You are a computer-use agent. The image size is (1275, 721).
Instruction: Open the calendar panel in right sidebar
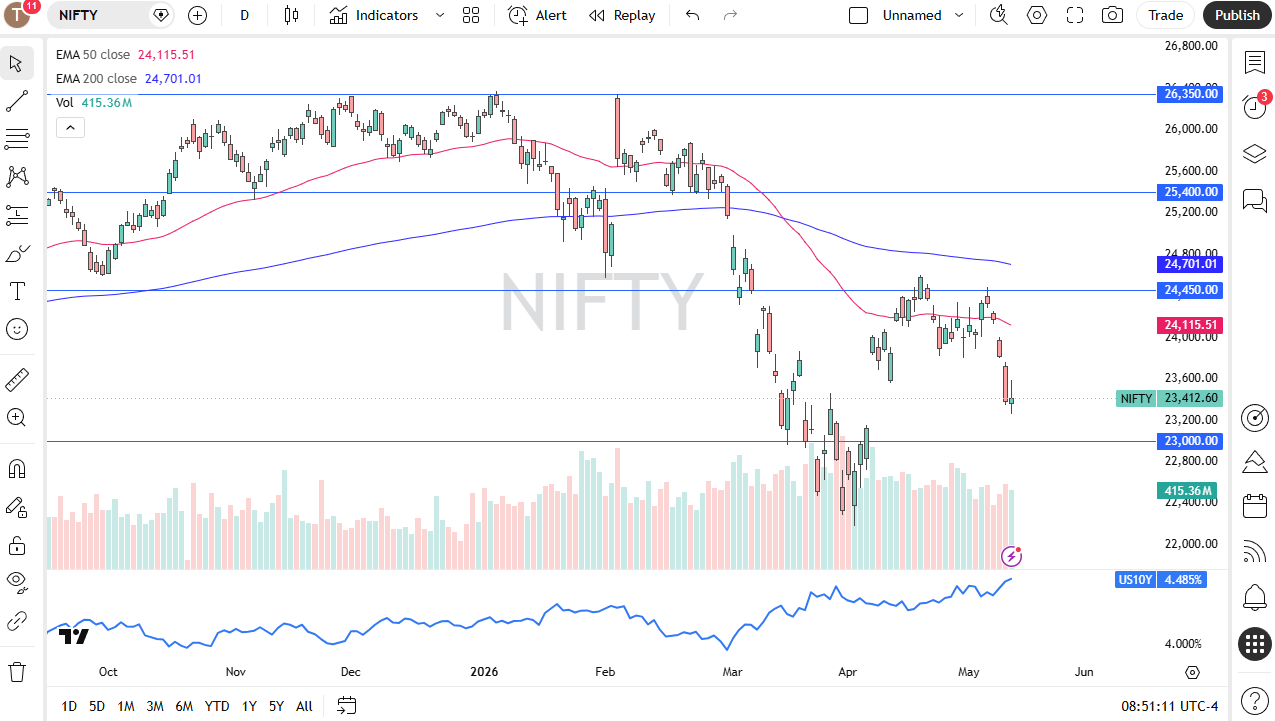(x=1254, y=506)
